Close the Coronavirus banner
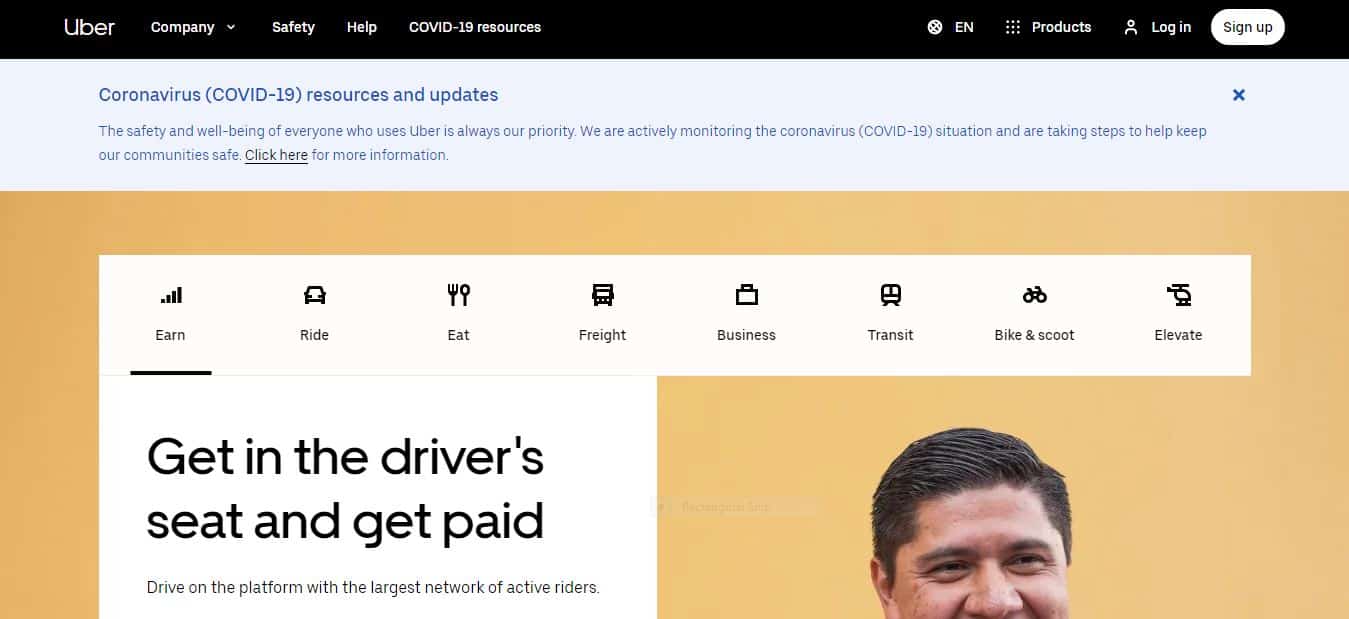Image resolution: width=1349 pixels, height=619 pixels. (1239, 95)
